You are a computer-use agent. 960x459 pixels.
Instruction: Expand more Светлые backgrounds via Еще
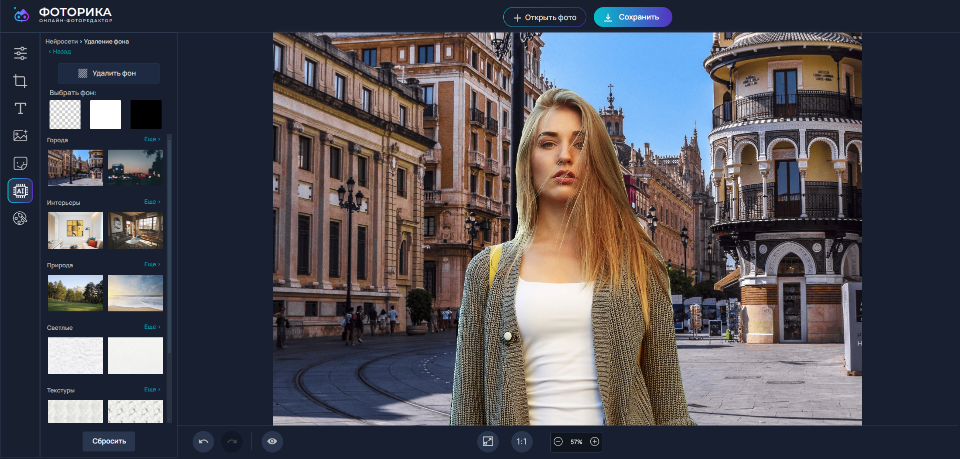152,327
